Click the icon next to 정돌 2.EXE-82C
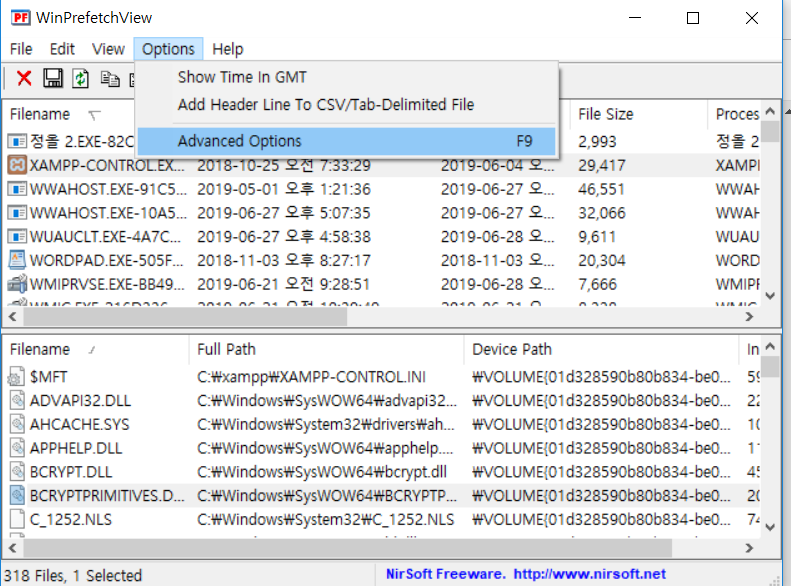The image size is (791, 586). coord(17,141)
